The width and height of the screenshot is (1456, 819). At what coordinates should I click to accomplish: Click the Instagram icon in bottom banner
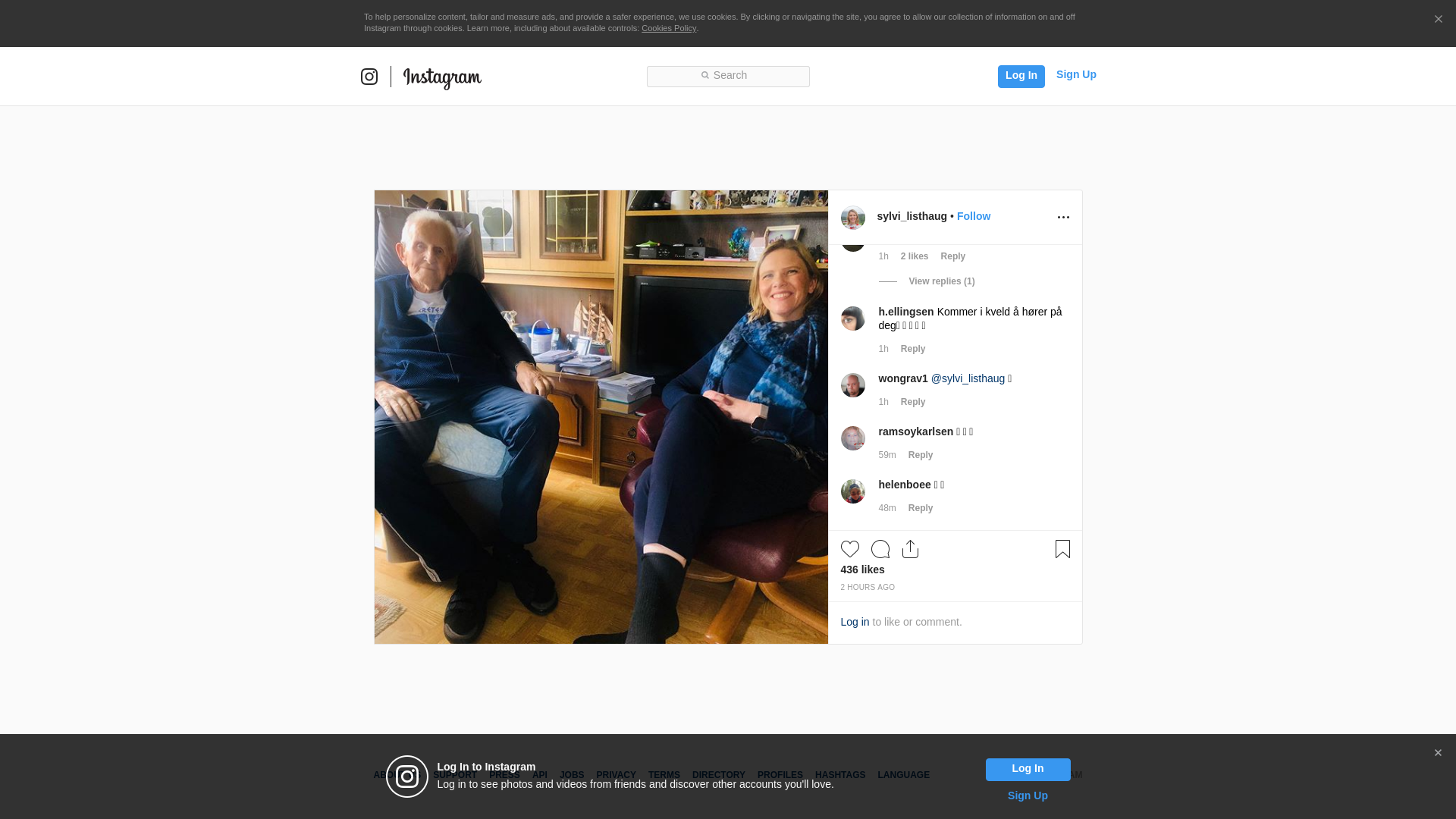point(407,777)
